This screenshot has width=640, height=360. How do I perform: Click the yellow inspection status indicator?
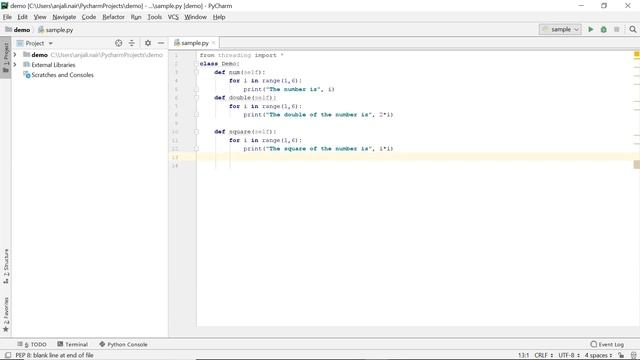click(x=636, y=54)
